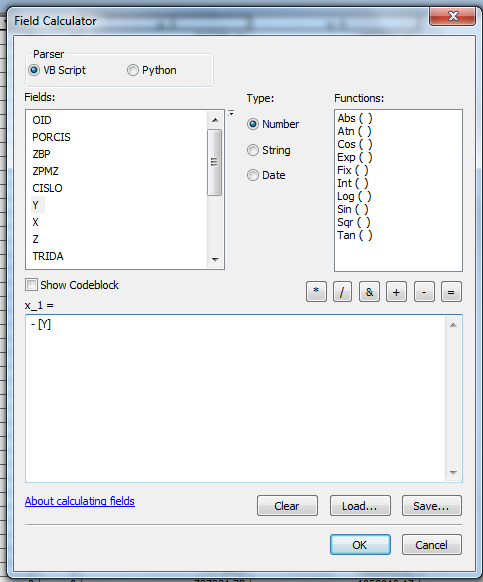Pick the Int ( ) function
The height and width of the screenshot is (582, 483).
pos(353,183)
